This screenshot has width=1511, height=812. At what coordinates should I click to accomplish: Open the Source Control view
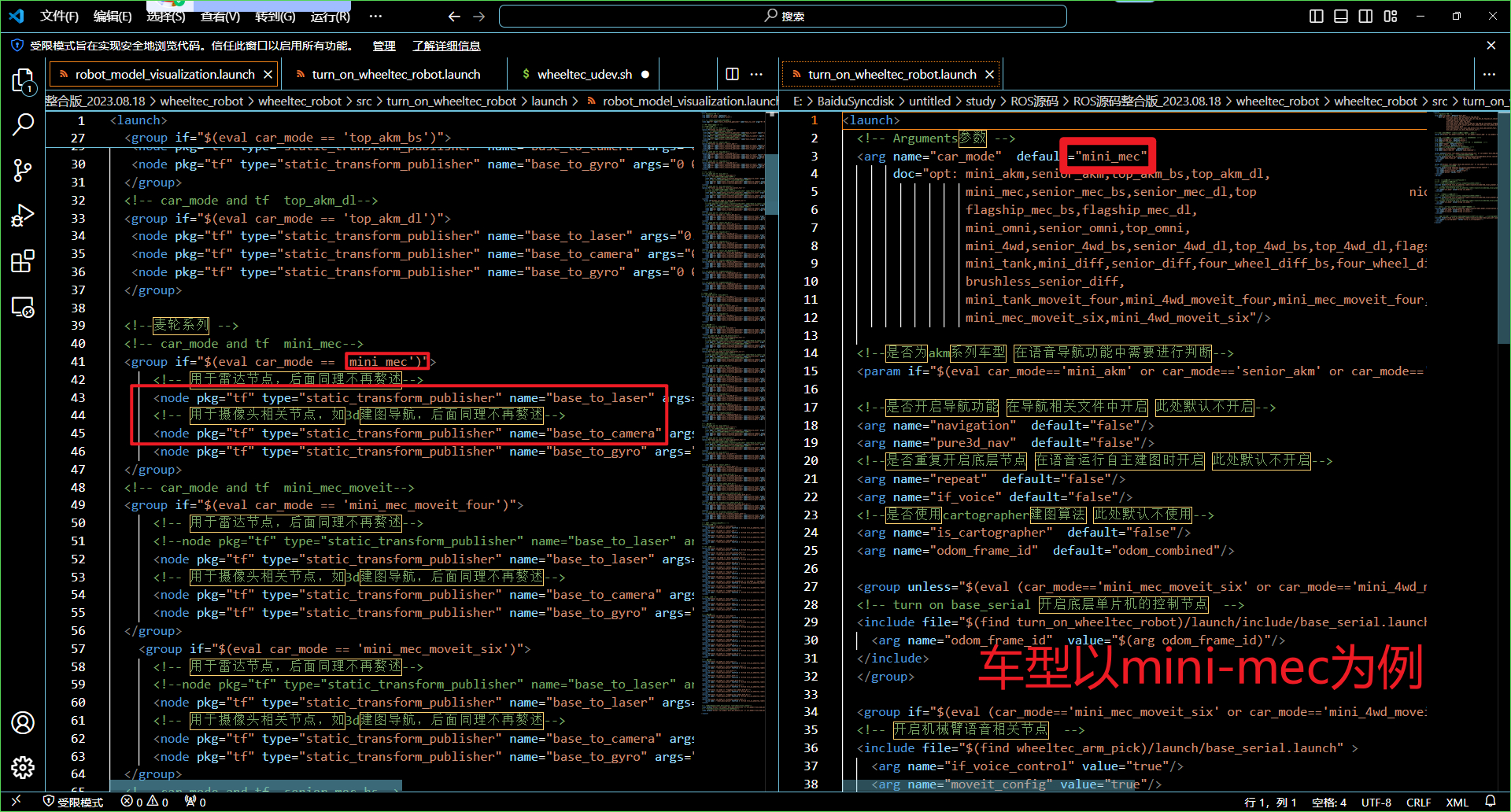click(x=23, y=170)
